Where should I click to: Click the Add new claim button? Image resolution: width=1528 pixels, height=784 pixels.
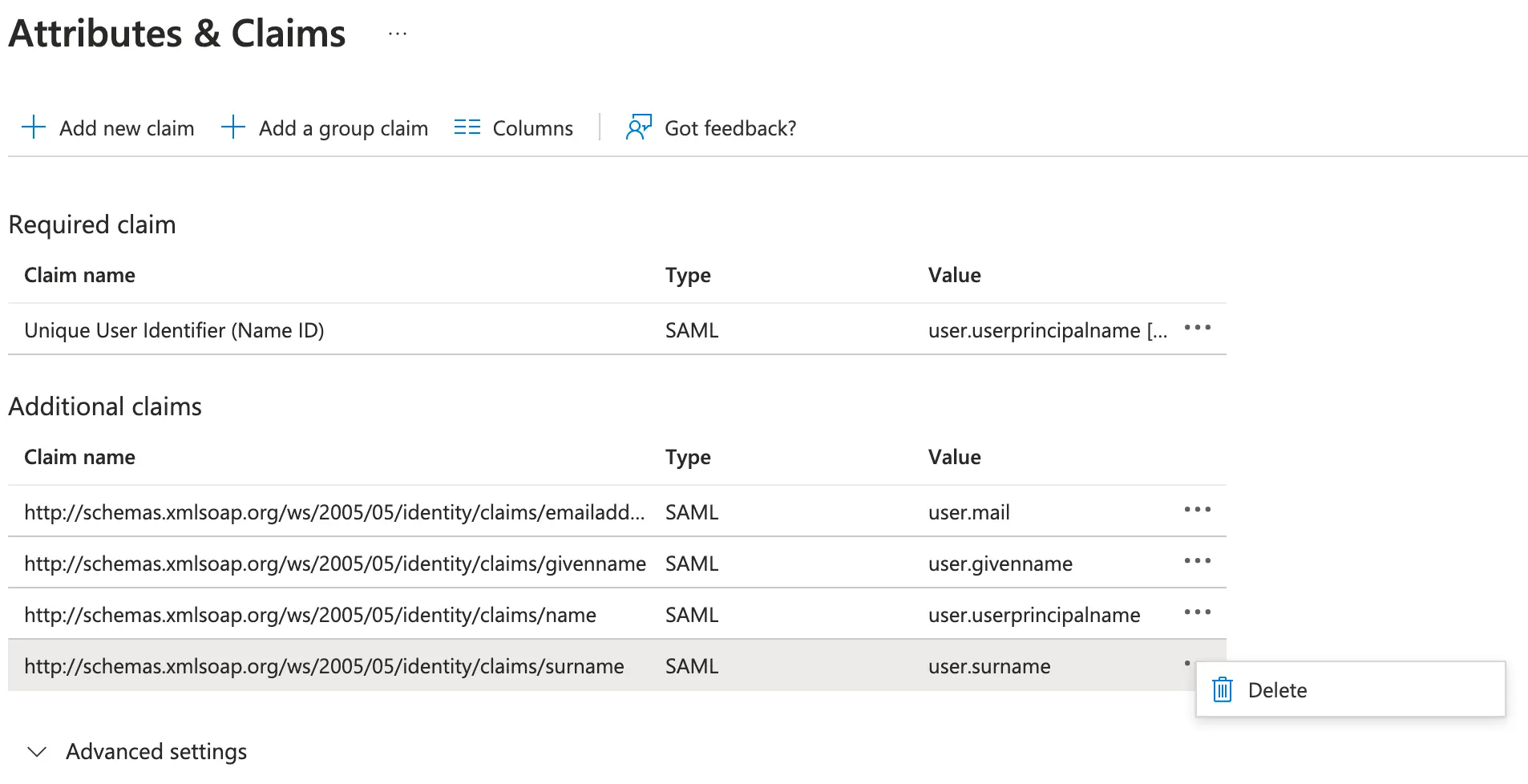click(x=126, y=128)
